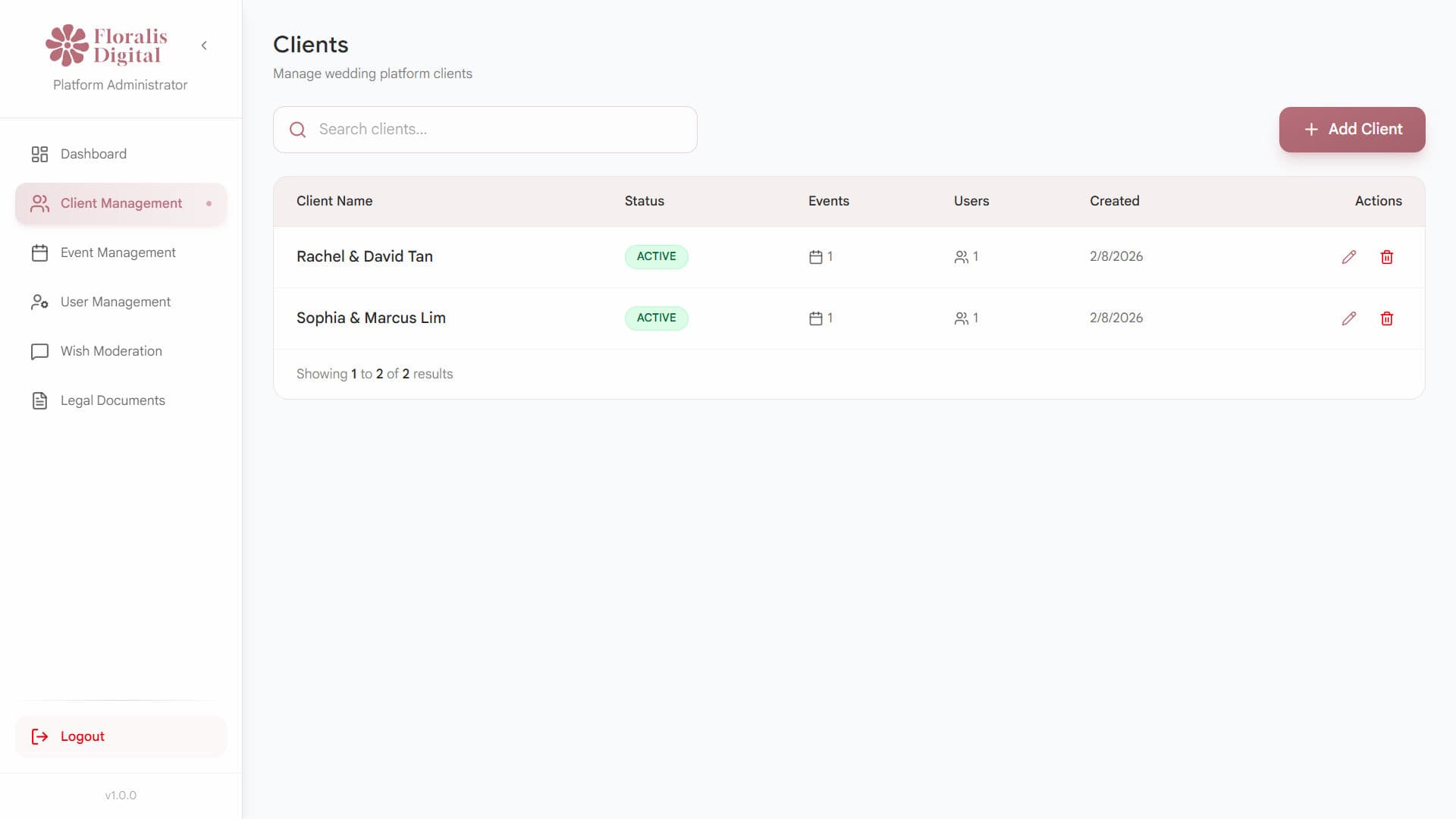Click the Status column header

(645, 201)
